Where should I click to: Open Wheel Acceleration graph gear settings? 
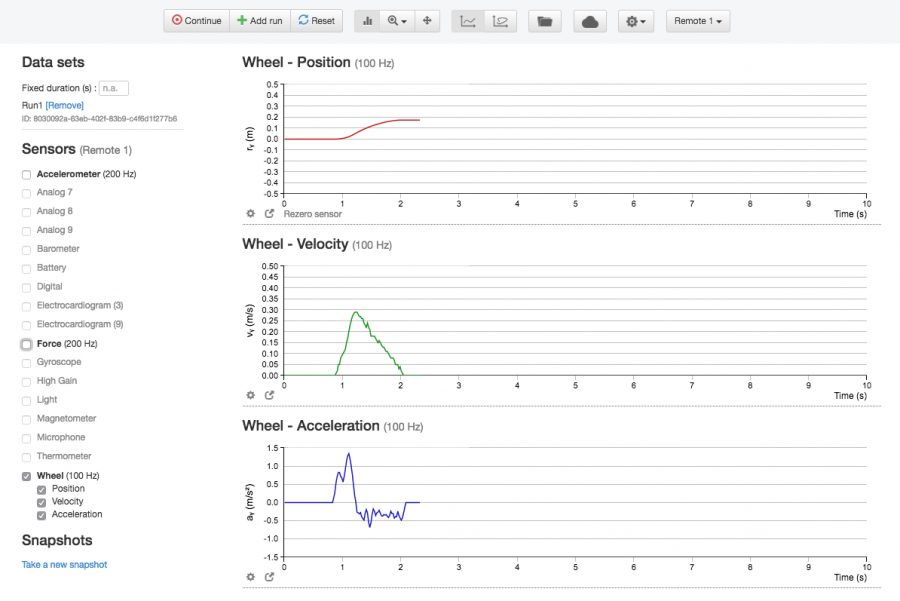click(250, 577)
